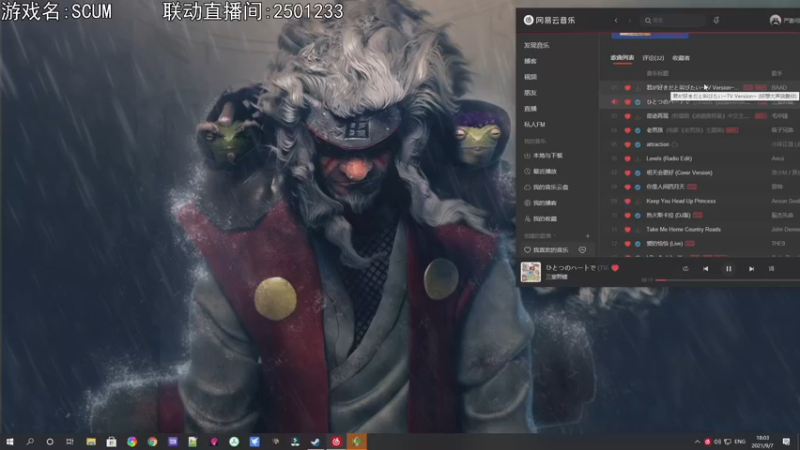This screenshot has width=800, height=450.
Task: Open the now-playing album cover thumbnail
Action: (531, 272)
